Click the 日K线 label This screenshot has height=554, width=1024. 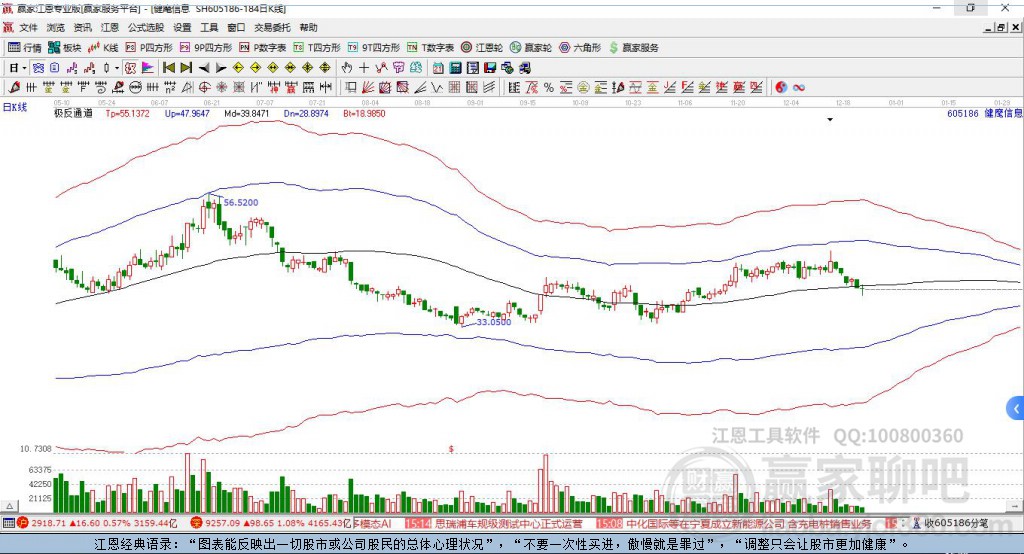pyautogui.click(x=14, y=107)
